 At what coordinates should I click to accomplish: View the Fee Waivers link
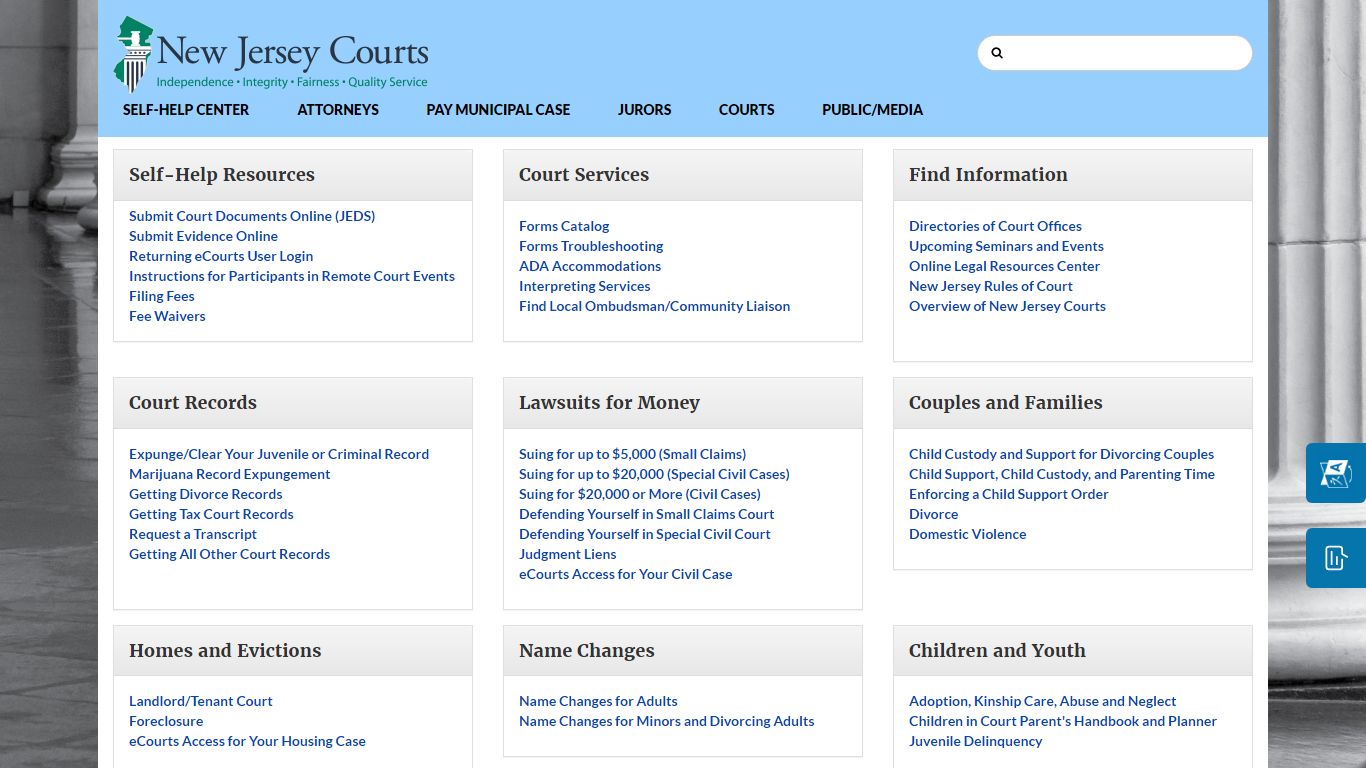[167, 316]
